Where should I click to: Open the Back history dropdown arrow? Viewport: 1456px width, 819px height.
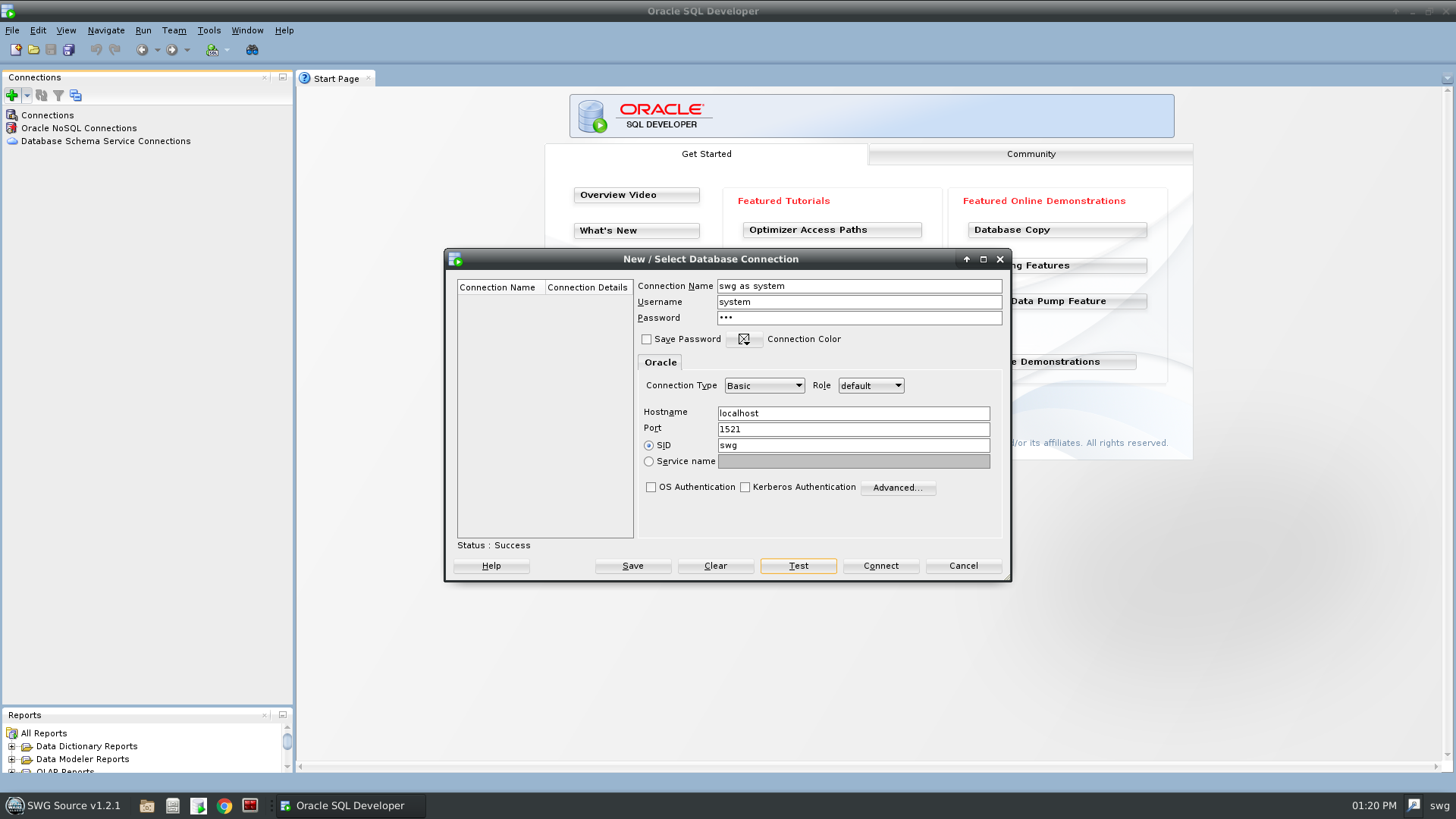(158, 50)
